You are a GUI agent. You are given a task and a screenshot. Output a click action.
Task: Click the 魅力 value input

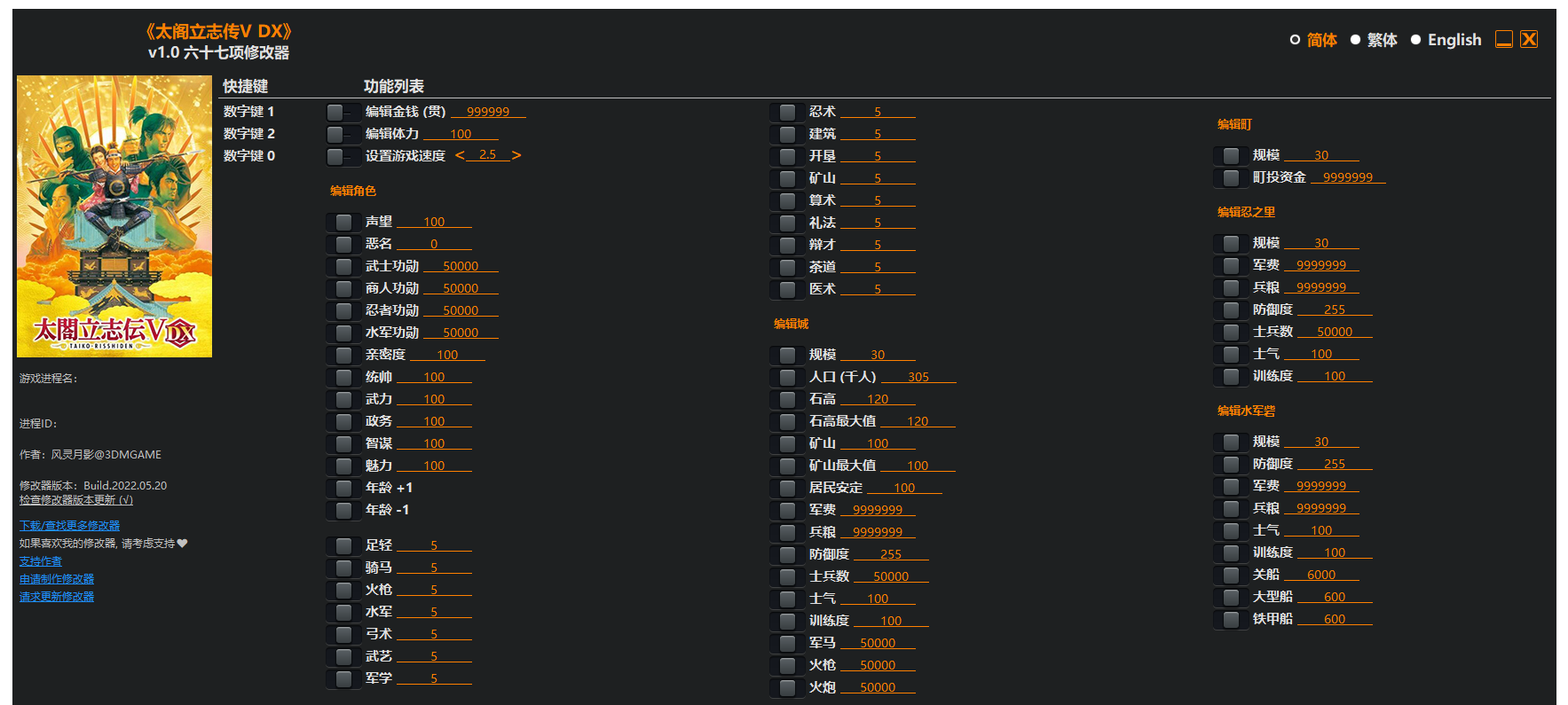434,466
